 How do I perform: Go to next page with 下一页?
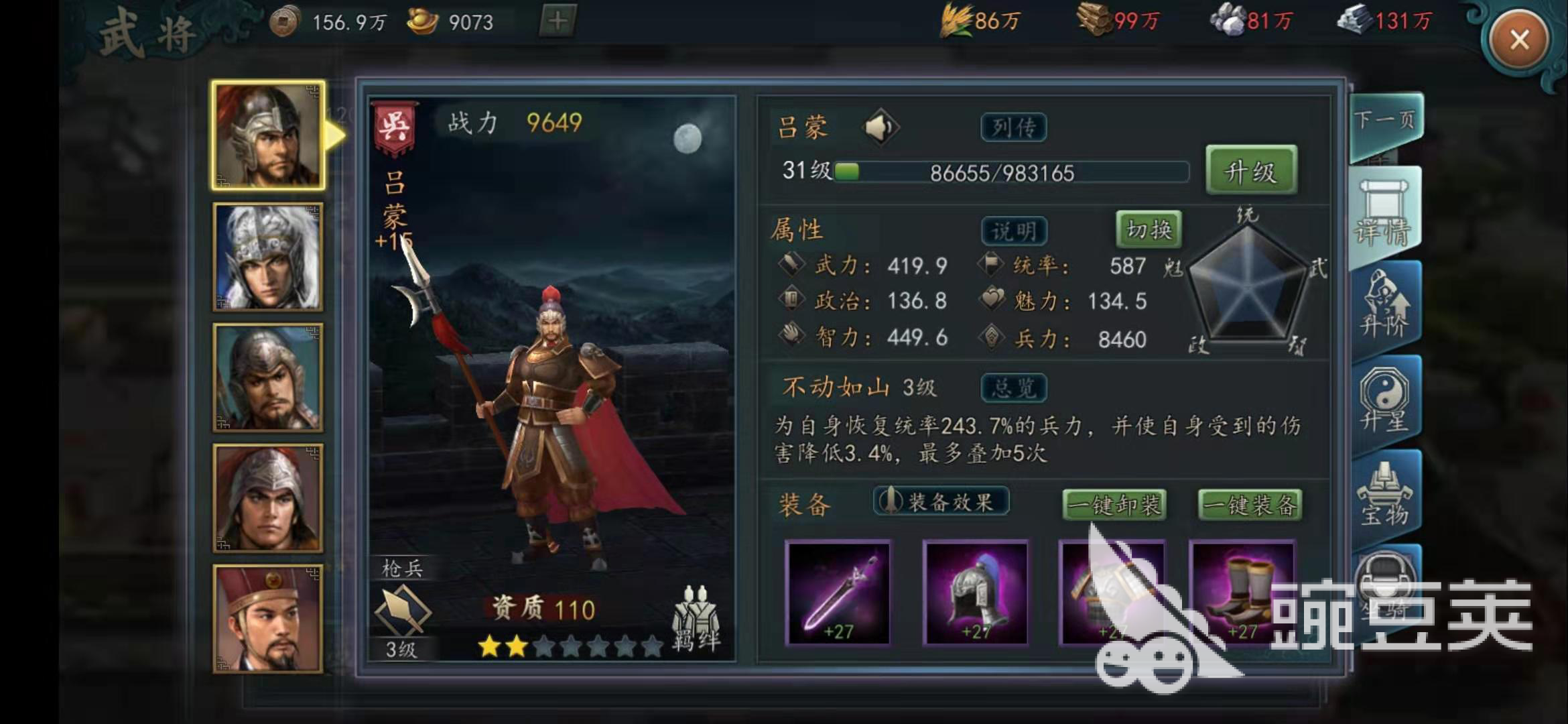(1385, 121)
